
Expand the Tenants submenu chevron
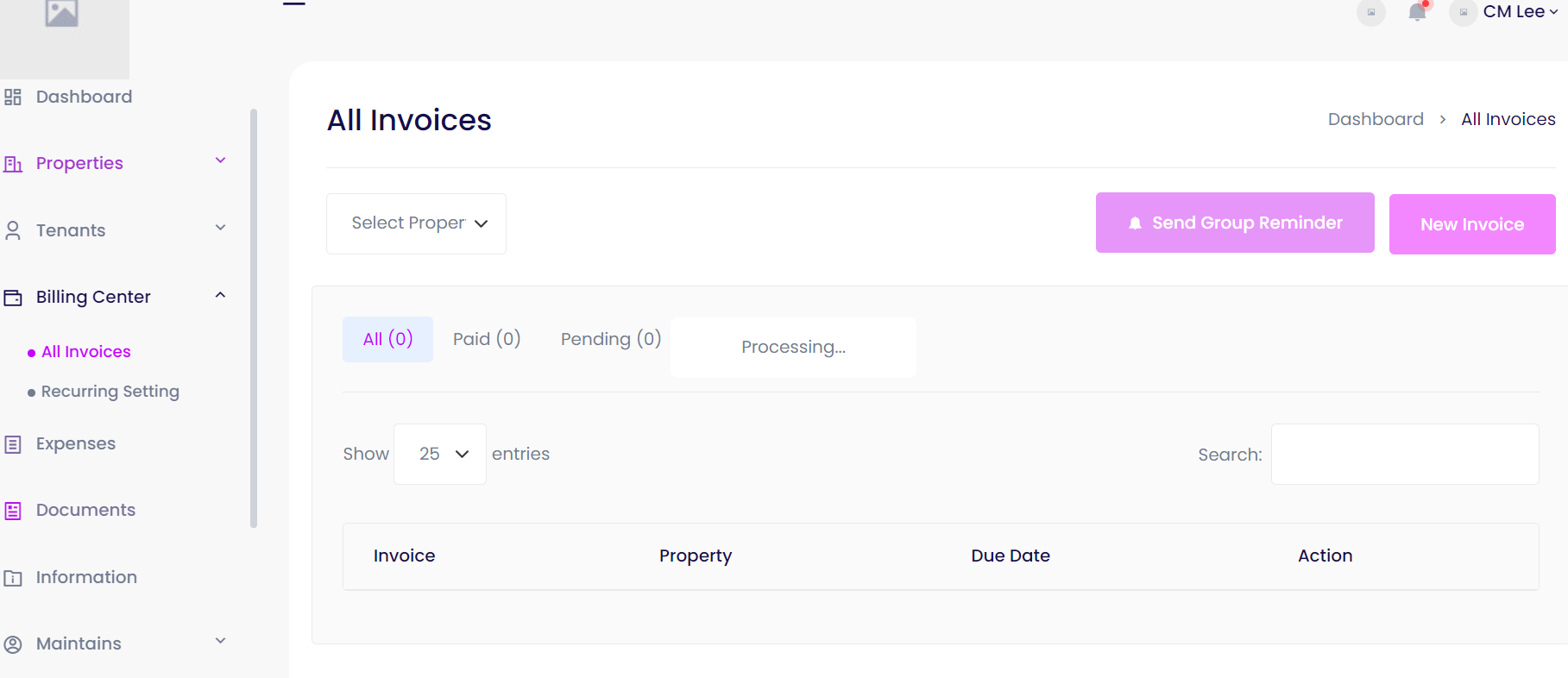coord(221,228)
